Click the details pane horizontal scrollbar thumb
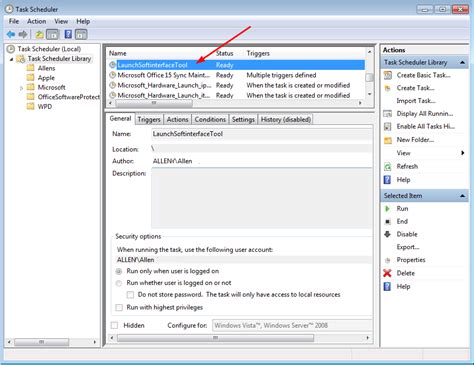Viewport: 474px width, 365px height. tap(215, 338)
